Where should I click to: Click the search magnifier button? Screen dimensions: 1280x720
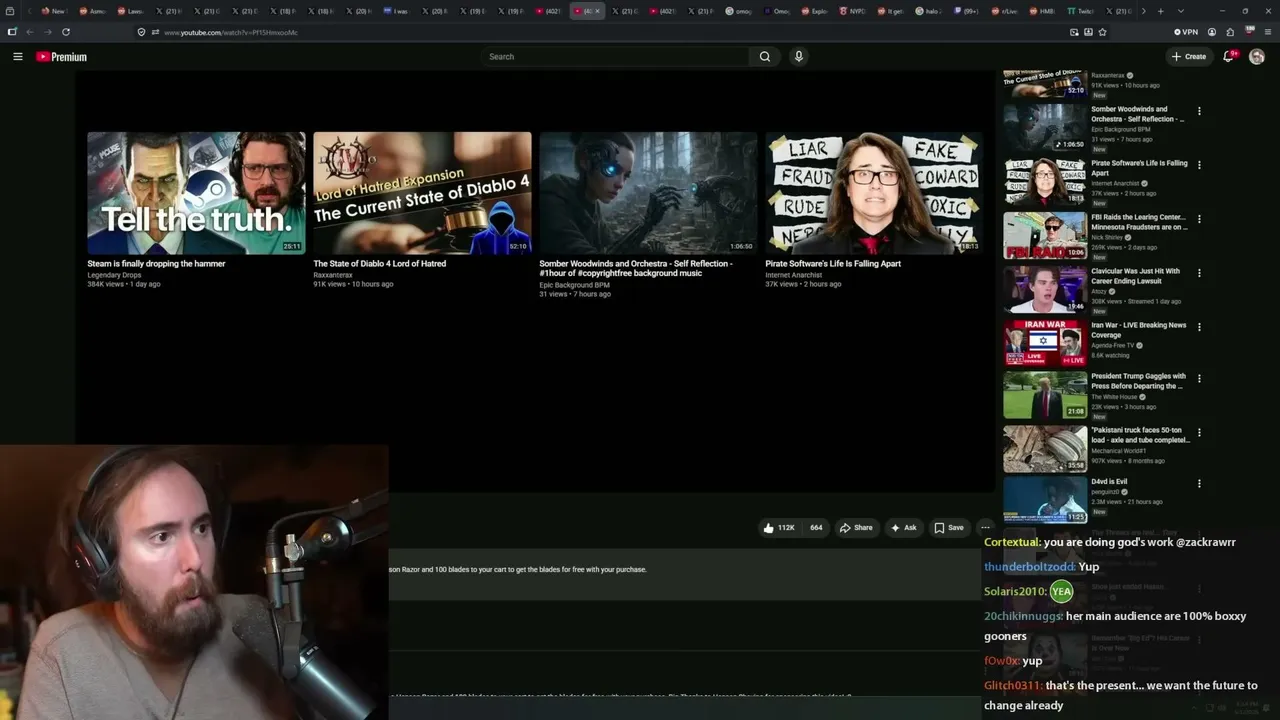[x=765, y=57]
